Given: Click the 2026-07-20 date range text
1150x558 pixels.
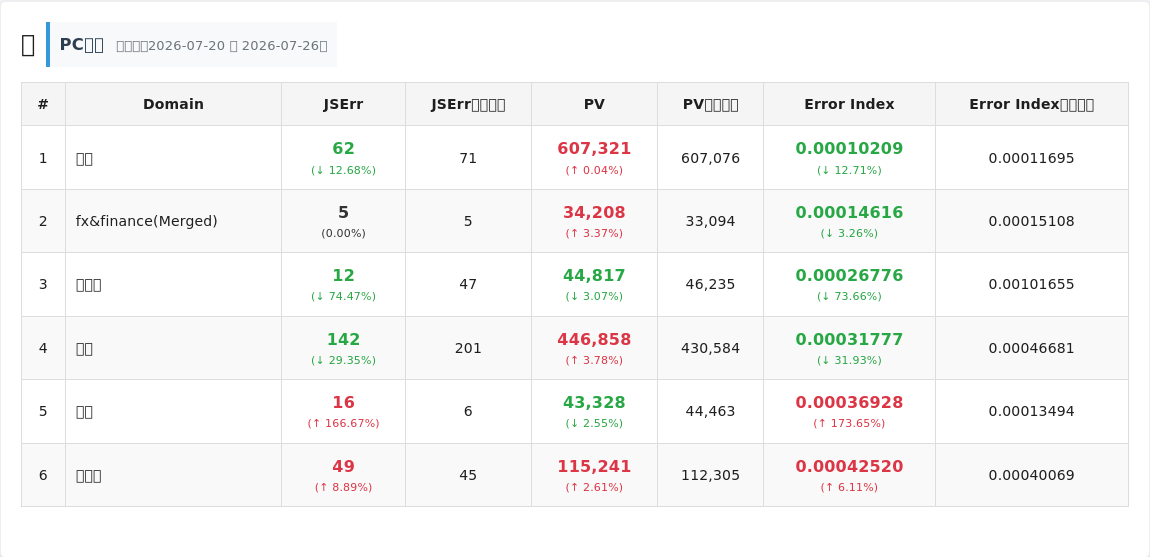Looking at the screenshot, I should pos(221,45).
